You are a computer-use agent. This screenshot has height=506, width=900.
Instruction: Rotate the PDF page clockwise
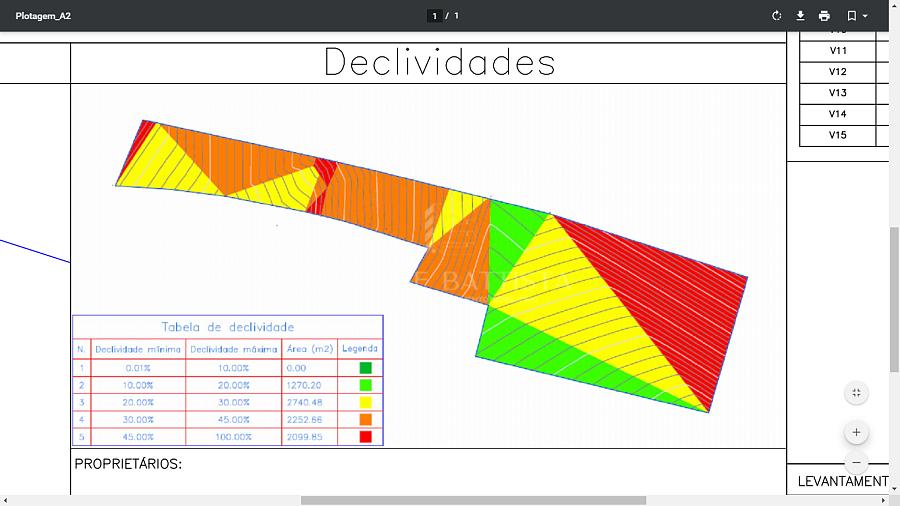coord(777,16)
